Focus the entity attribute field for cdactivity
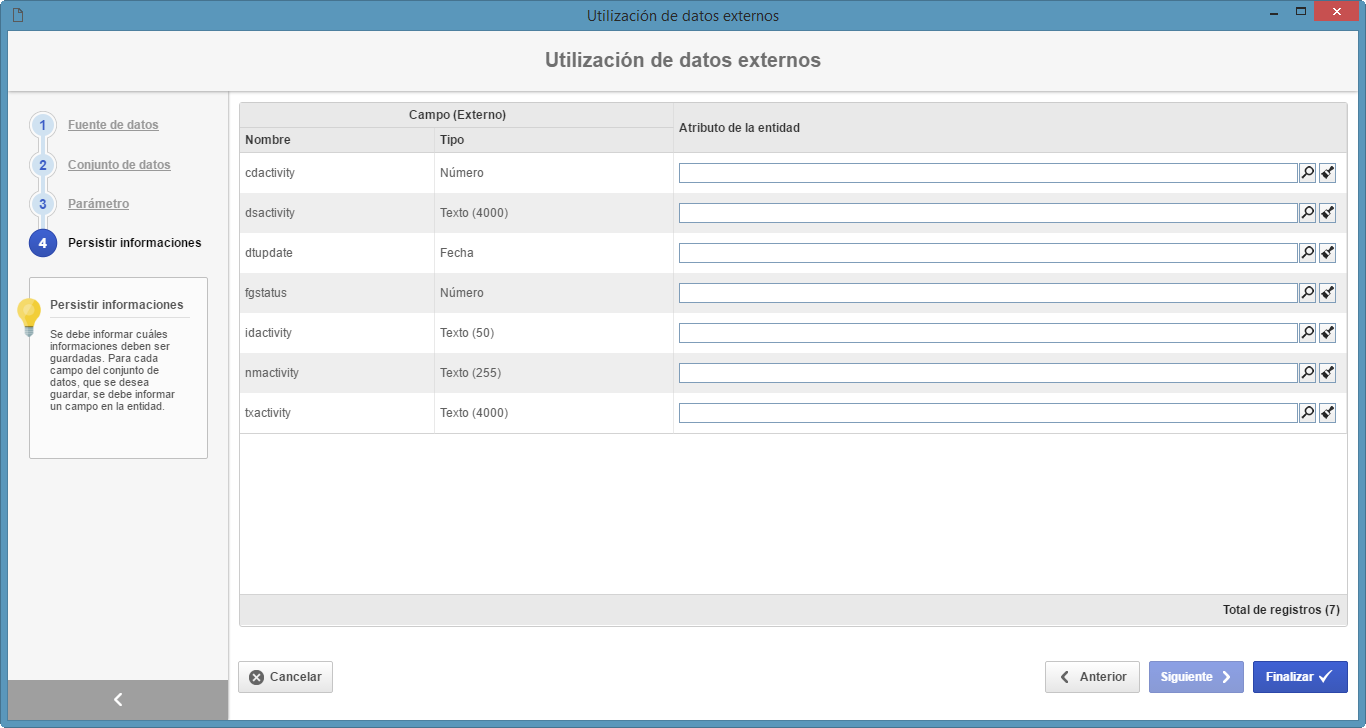The image size is (1366, 728). pos(988,173)
